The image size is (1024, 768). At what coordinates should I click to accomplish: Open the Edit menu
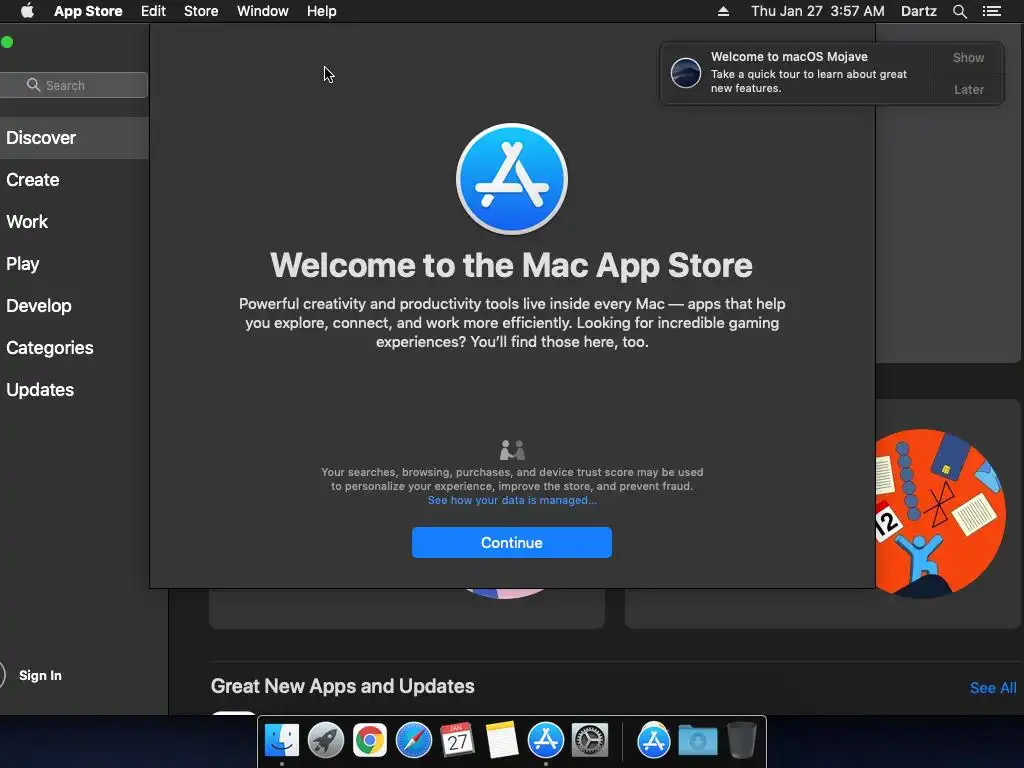153,11
